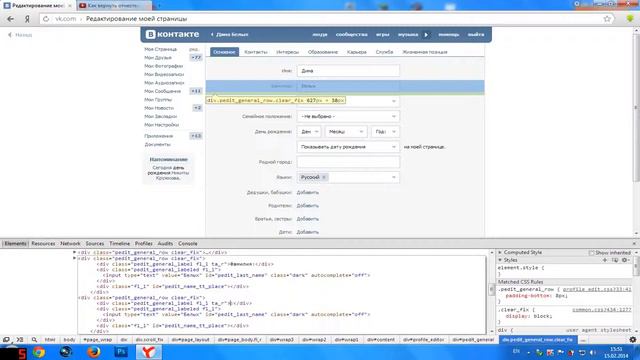Open Мои Настройки in left menu
This screenshot has height=360, width=640.
(162, 125)
